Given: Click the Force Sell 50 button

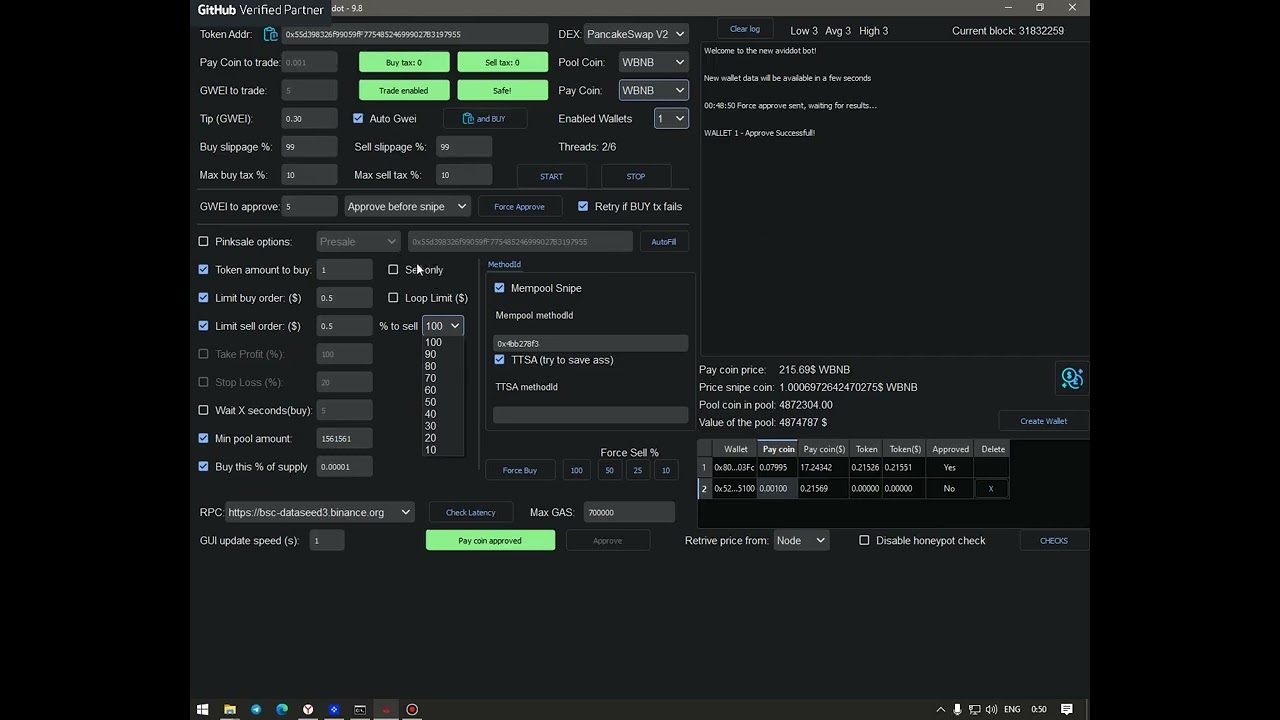Looking at the screenshot, I should (x=609, y=470).
